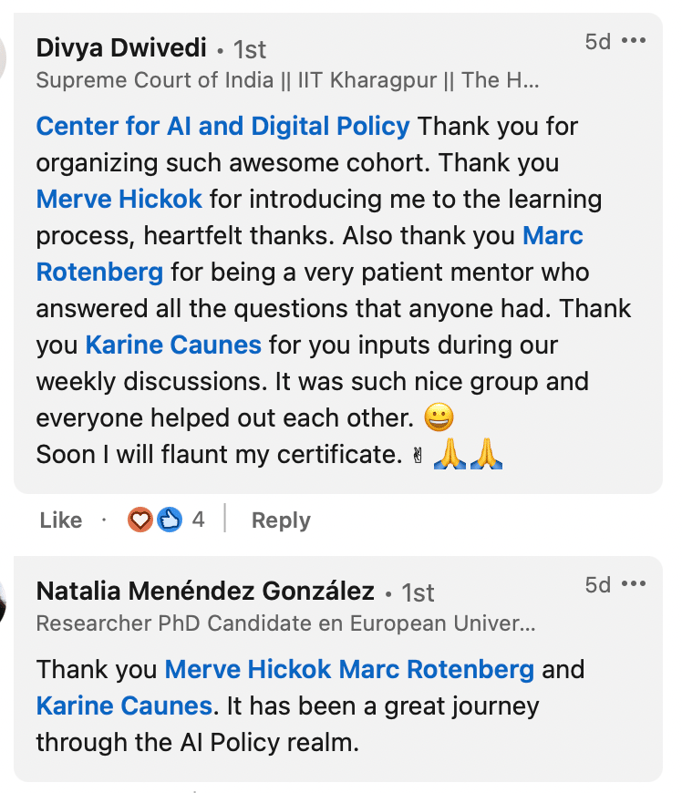Open more options on Natalia's comment
Image resolution: width=682 pixels, height=793 pixels.
[634, 584]
